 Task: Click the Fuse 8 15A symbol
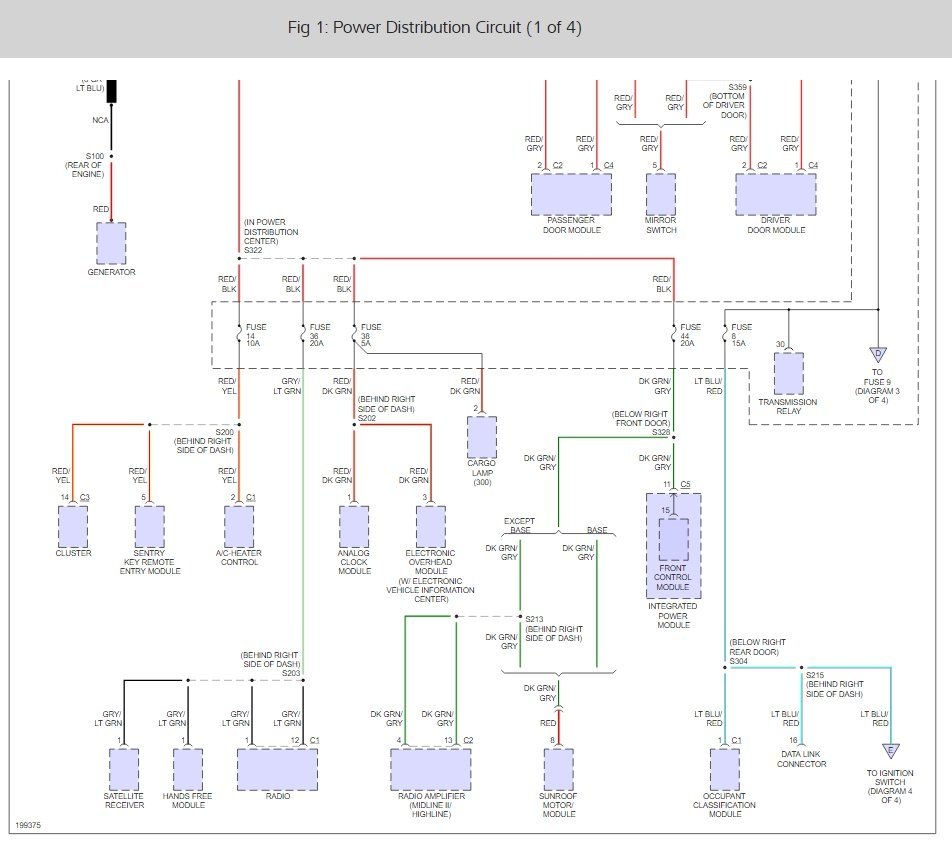point(725,334)
